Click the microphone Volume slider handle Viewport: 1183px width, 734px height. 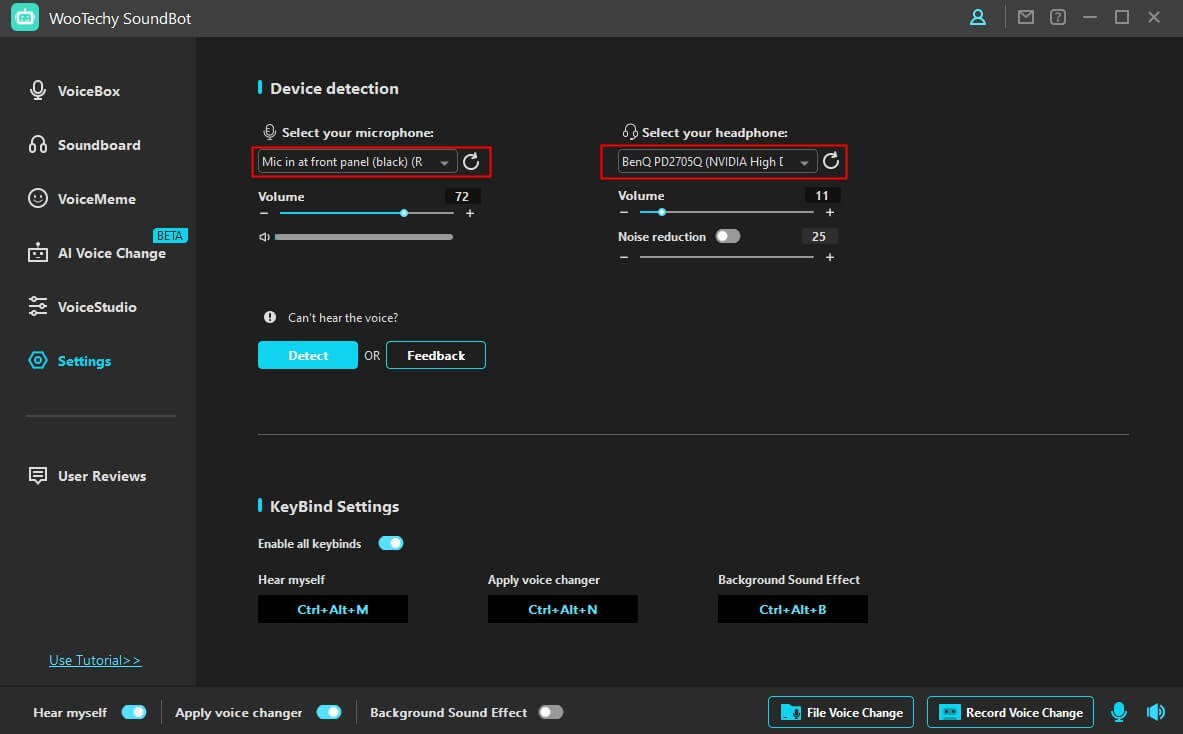point(404,213)
